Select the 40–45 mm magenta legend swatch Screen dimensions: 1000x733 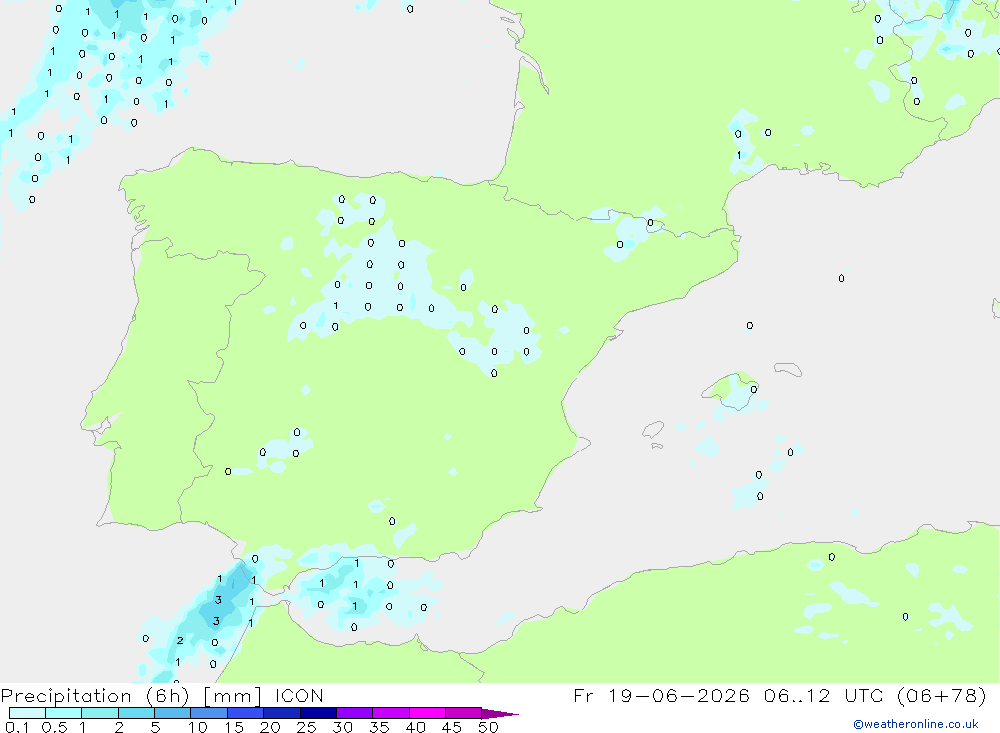pos(427,713)
